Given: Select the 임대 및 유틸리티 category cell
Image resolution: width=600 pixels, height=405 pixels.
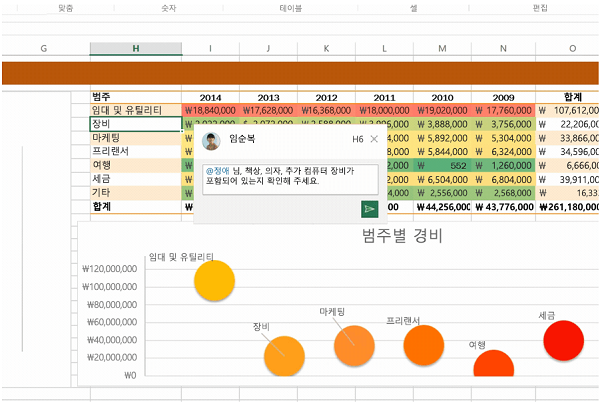Looking at the screenshot, I should tap(136, 110).
